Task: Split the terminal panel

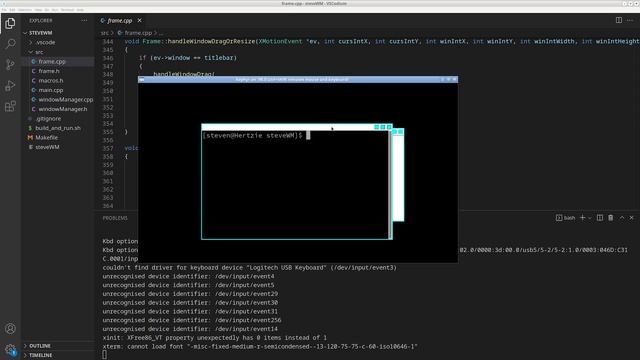Action: coord(600,218)
